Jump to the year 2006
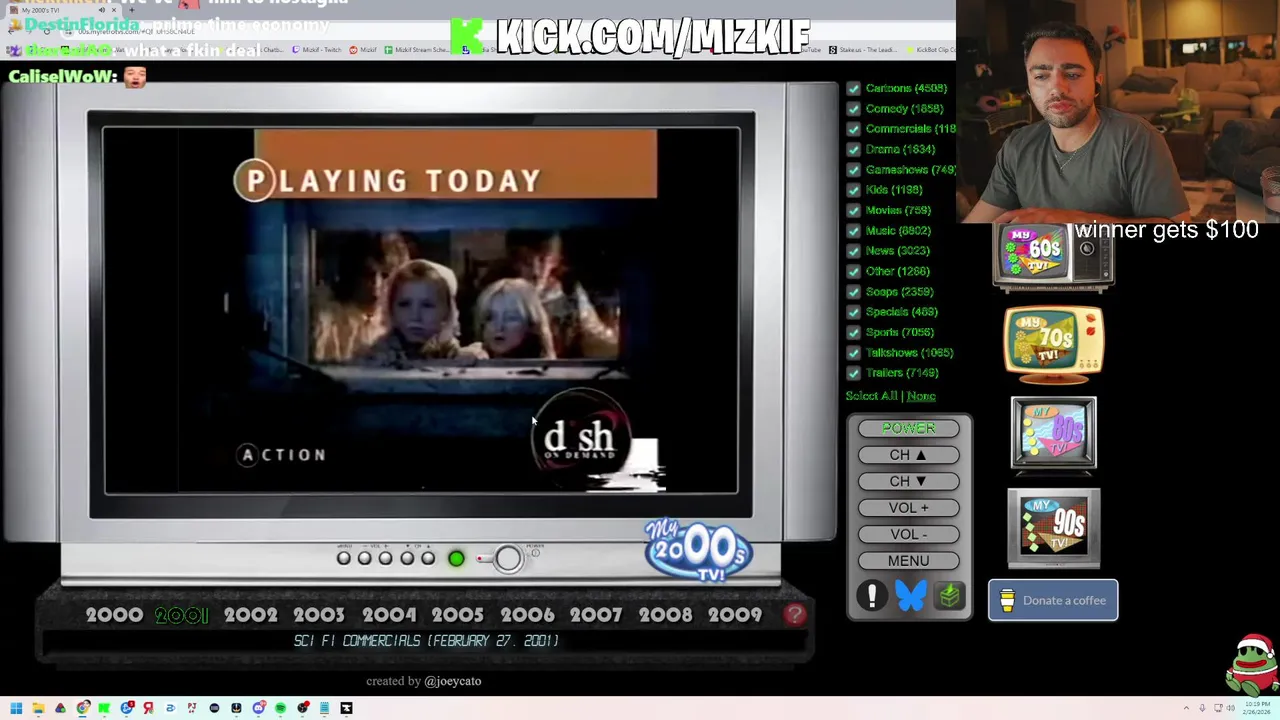The image size is (1280, 720). tap(527, 615)
